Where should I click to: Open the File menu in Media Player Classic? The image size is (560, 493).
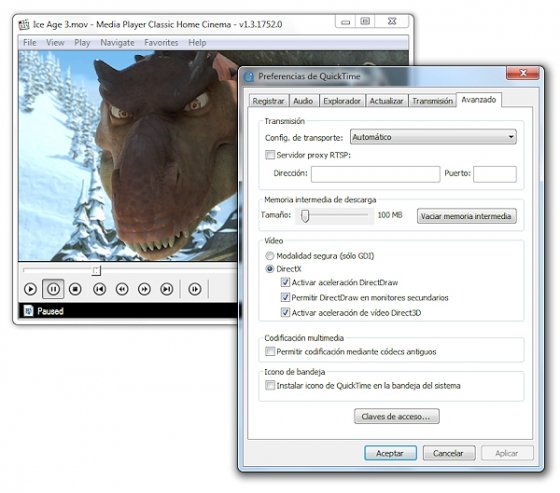(x=30, y=43)
